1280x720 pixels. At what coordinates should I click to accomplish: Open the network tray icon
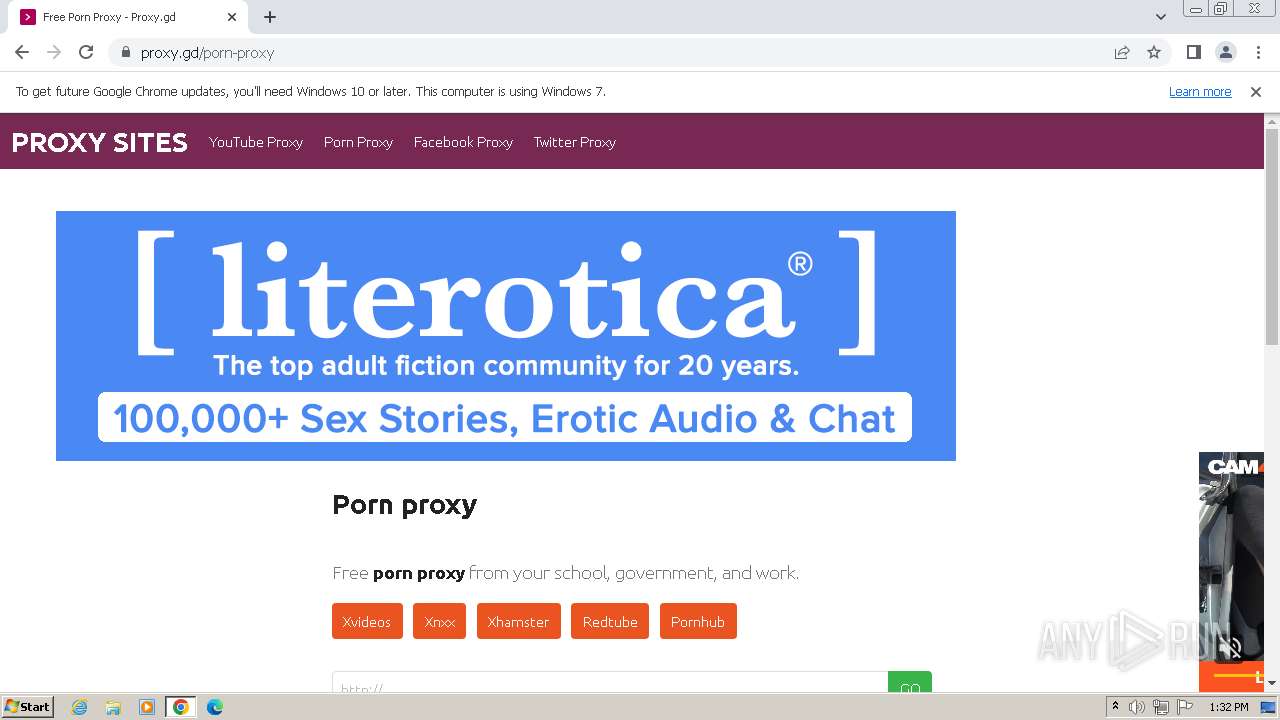pyautogui.click(x=1160, y=707)
